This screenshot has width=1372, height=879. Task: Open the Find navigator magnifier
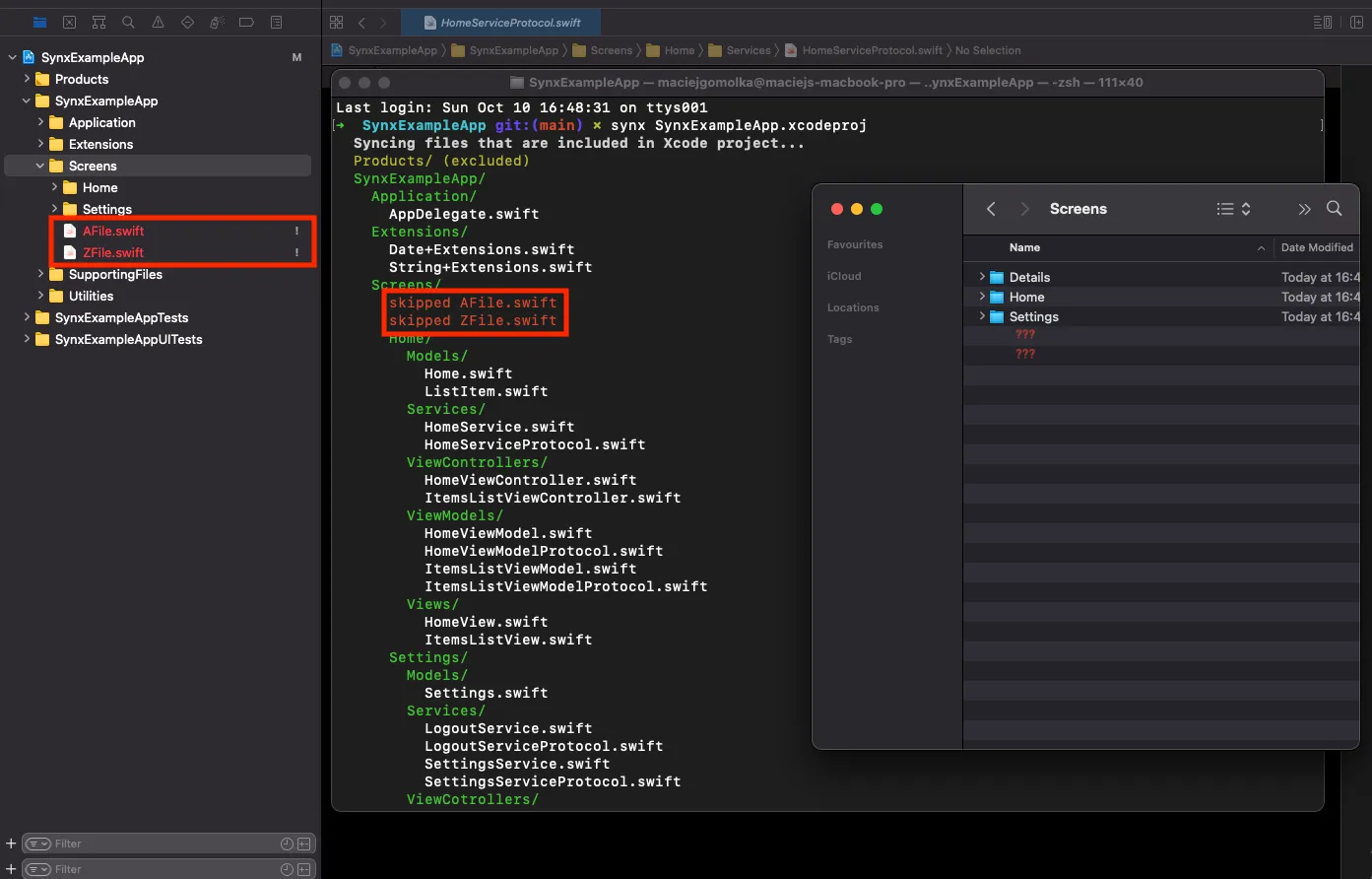[x=128, y=22]
